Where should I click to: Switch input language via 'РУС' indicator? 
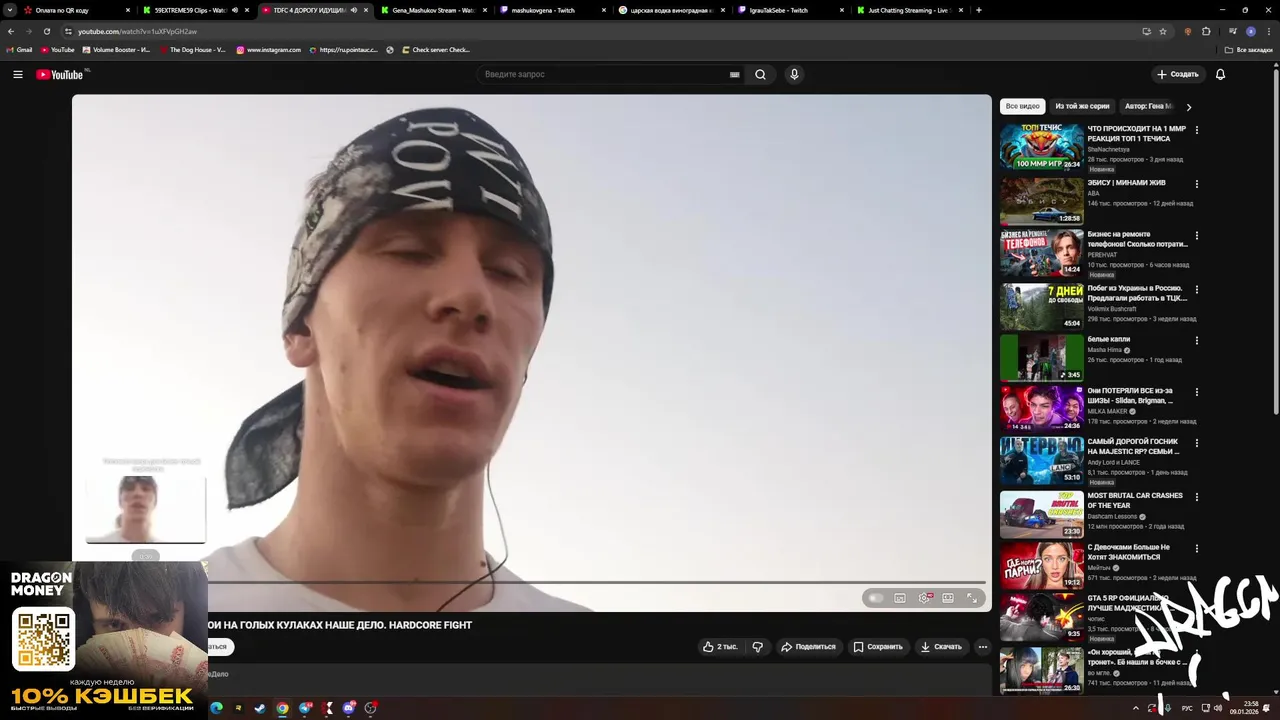point(1188,708)
